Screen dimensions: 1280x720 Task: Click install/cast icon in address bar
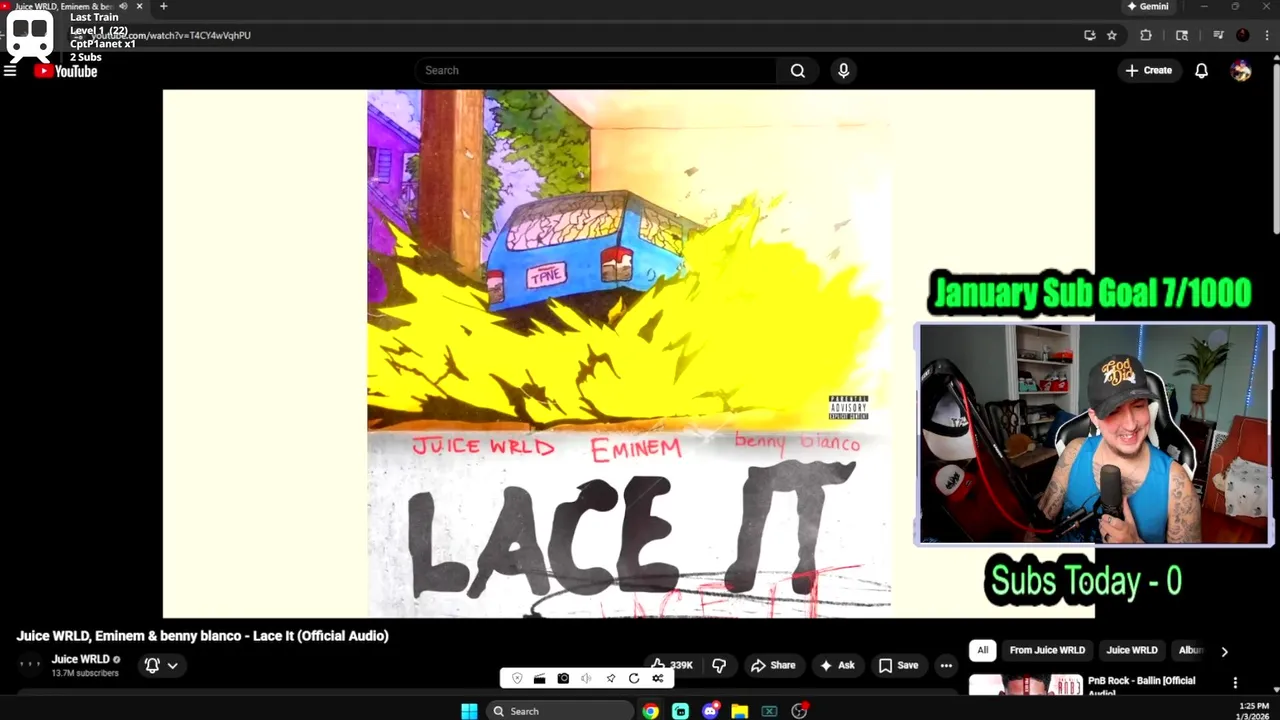[x=1089, y=35]
